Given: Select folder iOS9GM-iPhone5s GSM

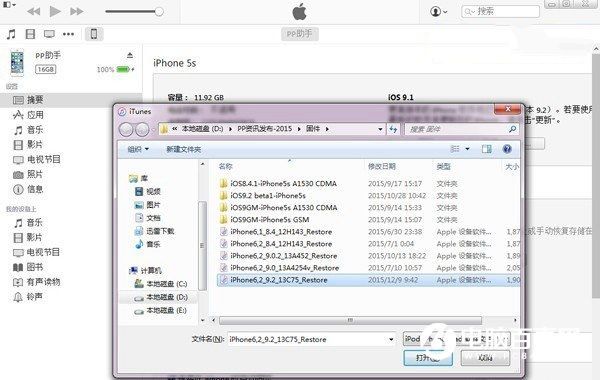Looking at the screenshot, I should tap(269, 220).
